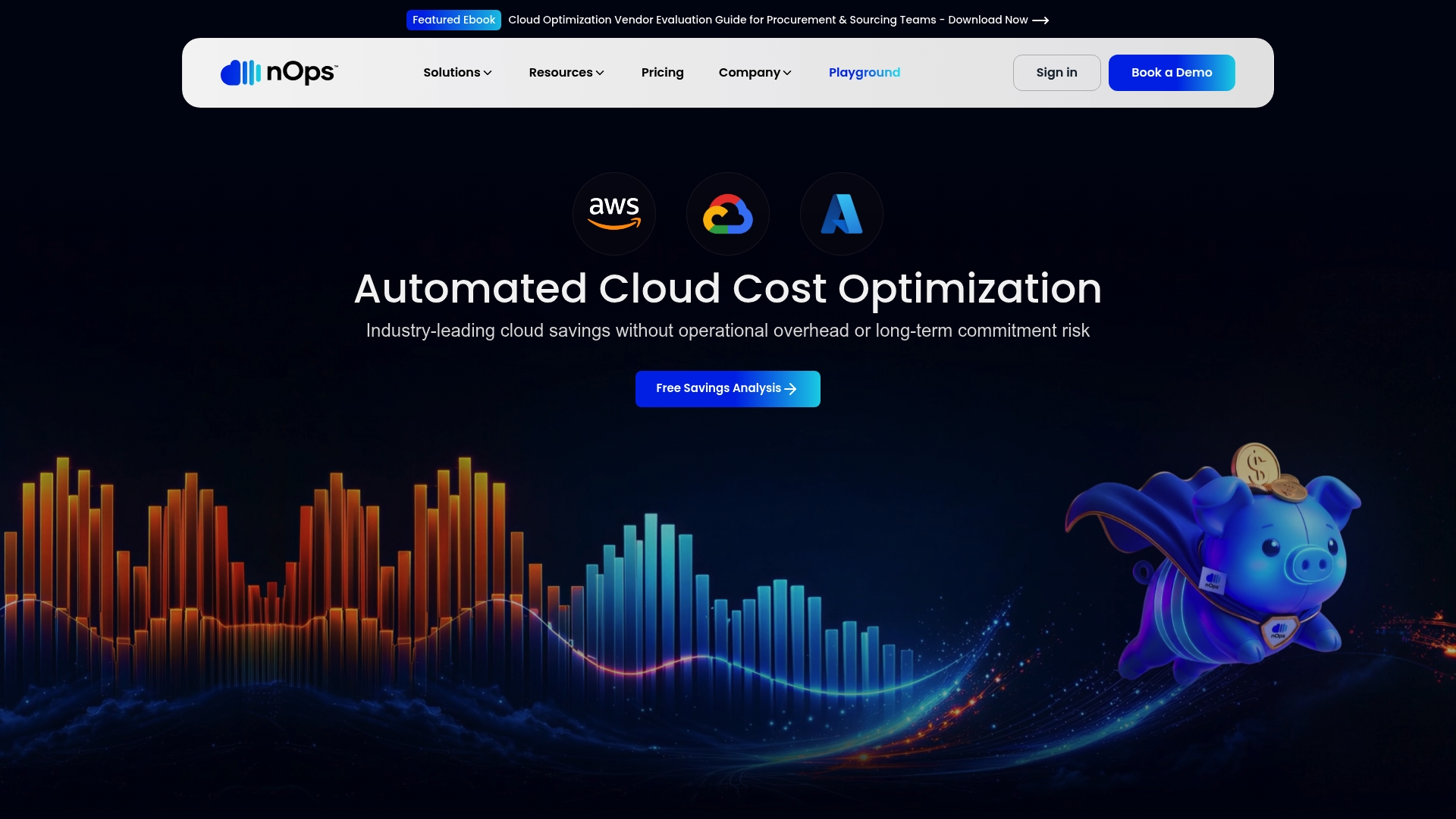Open the Company dropdown menu
Image resolution: width=1456 pixels, height=819 pixels.
point(755,73)
